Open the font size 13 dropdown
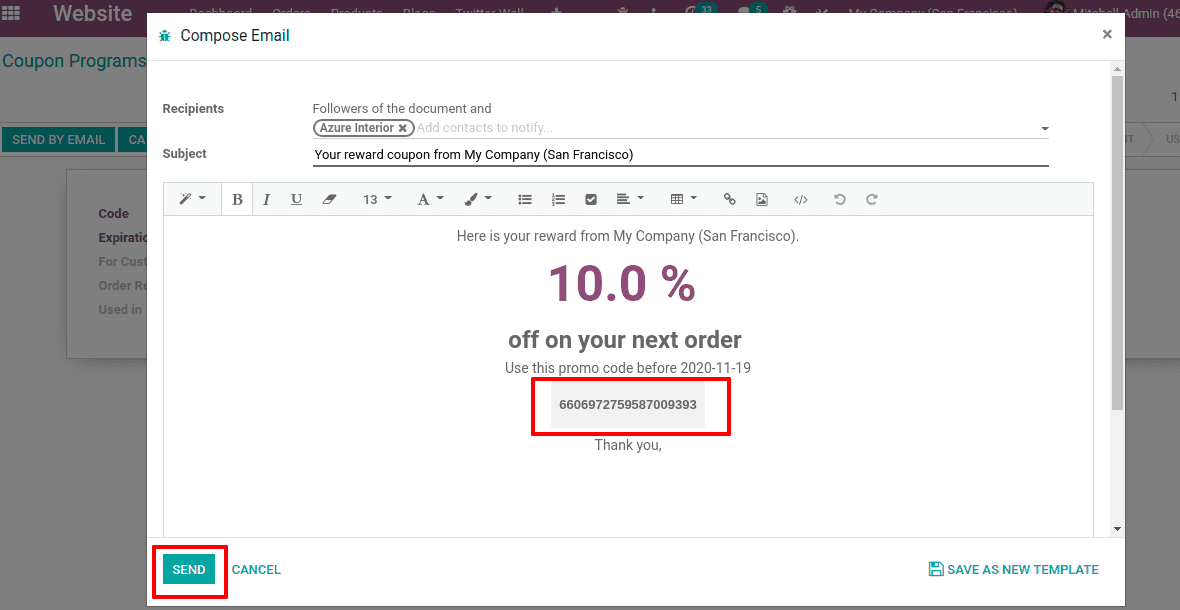This screenshot has width=1180, height=610. (x=377, y=199)
